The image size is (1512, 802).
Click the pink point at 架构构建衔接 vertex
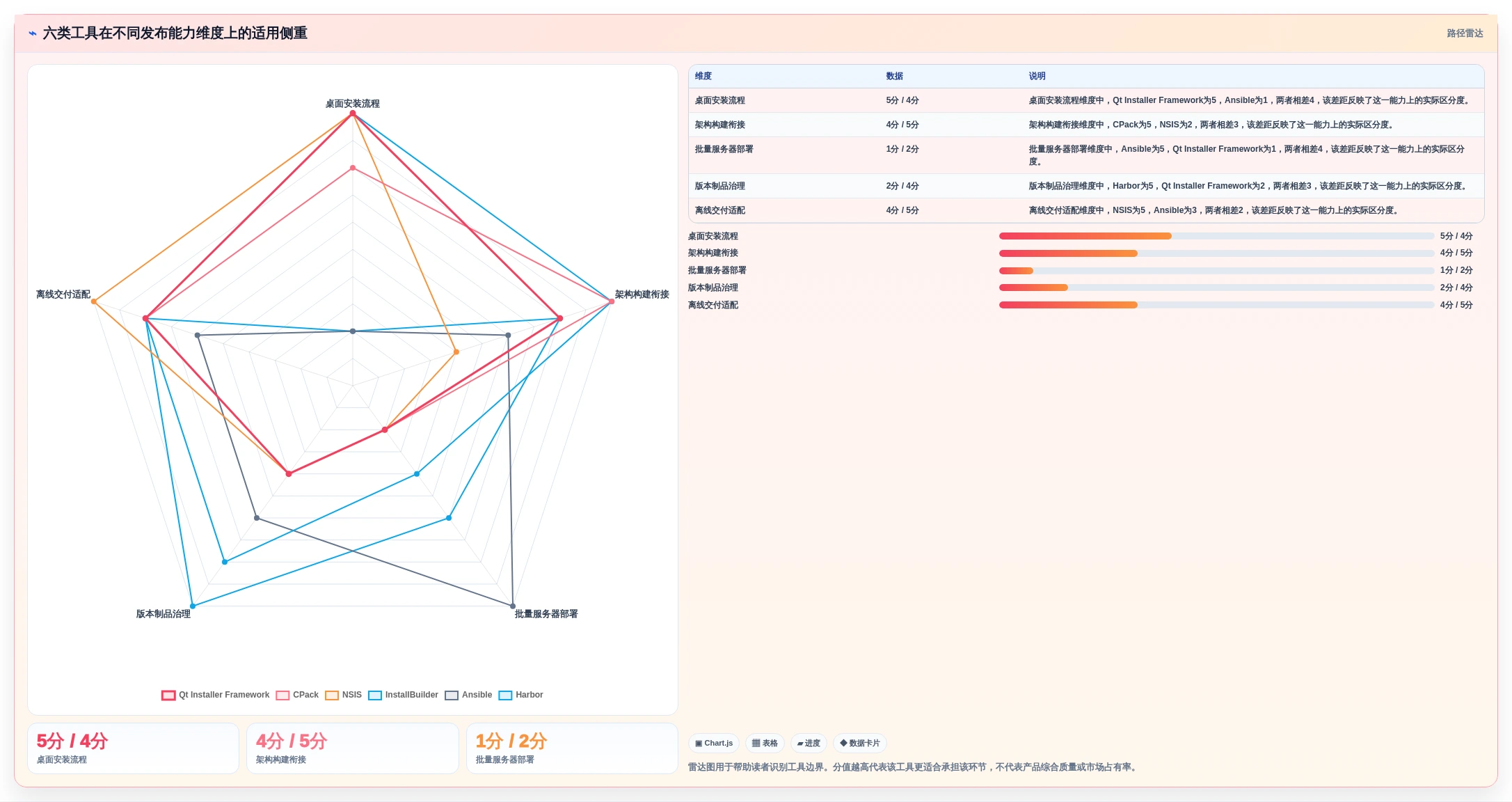(612, 301)
